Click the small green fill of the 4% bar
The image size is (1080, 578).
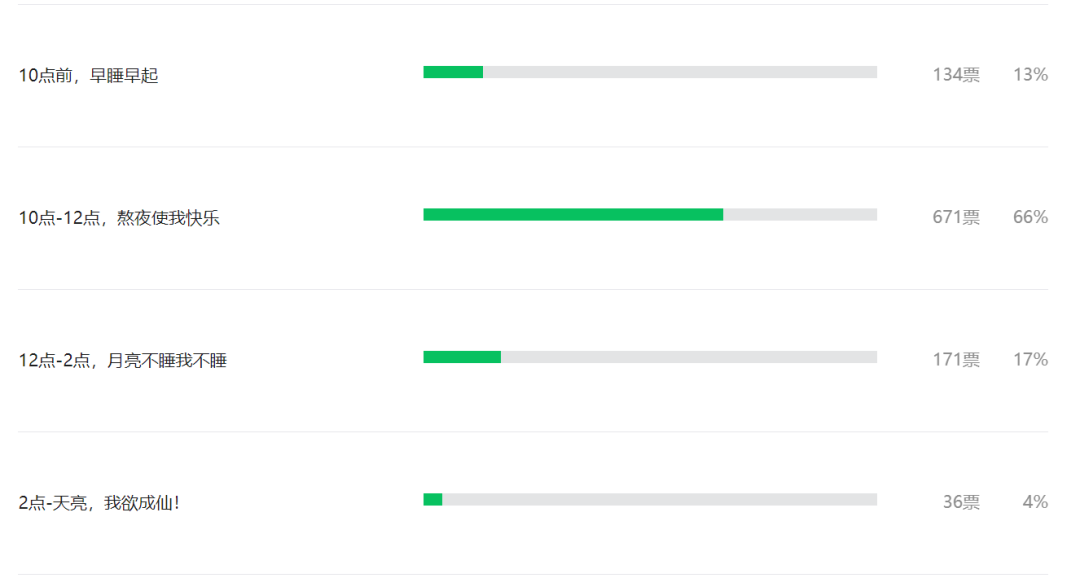[433, 500]
